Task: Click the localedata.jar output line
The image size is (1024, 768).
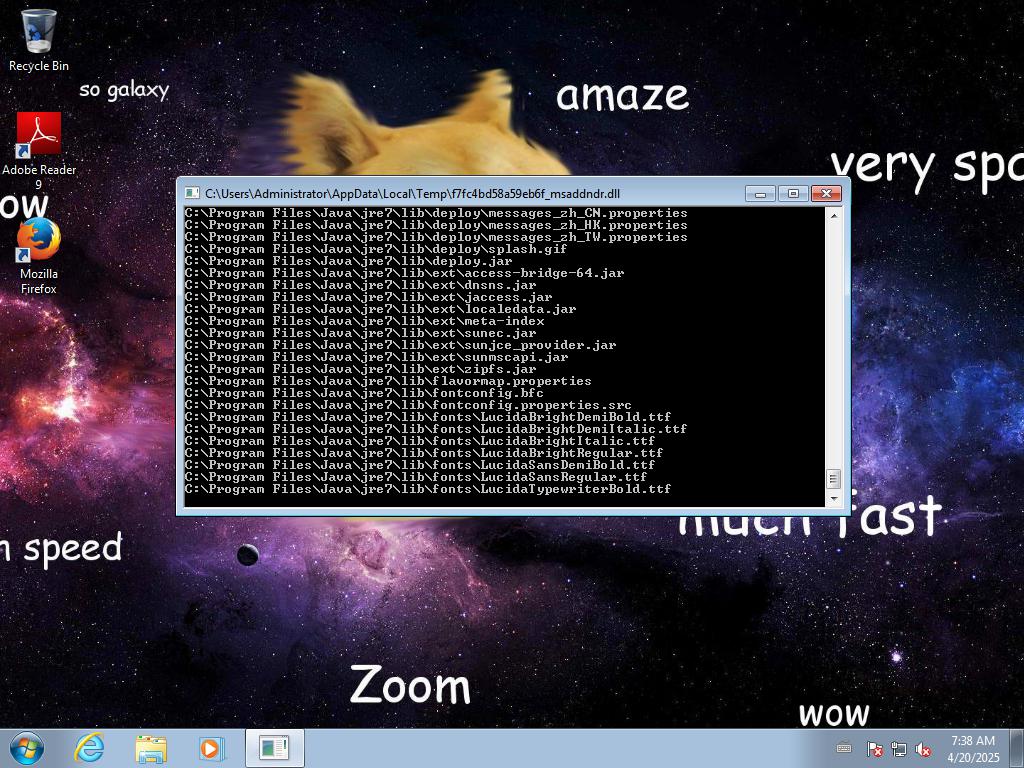Action: pos(381,309)
